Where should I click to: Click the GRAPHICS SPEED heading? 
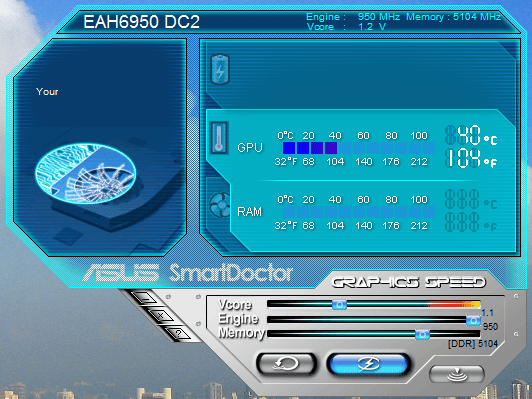(x=409, y=282)
